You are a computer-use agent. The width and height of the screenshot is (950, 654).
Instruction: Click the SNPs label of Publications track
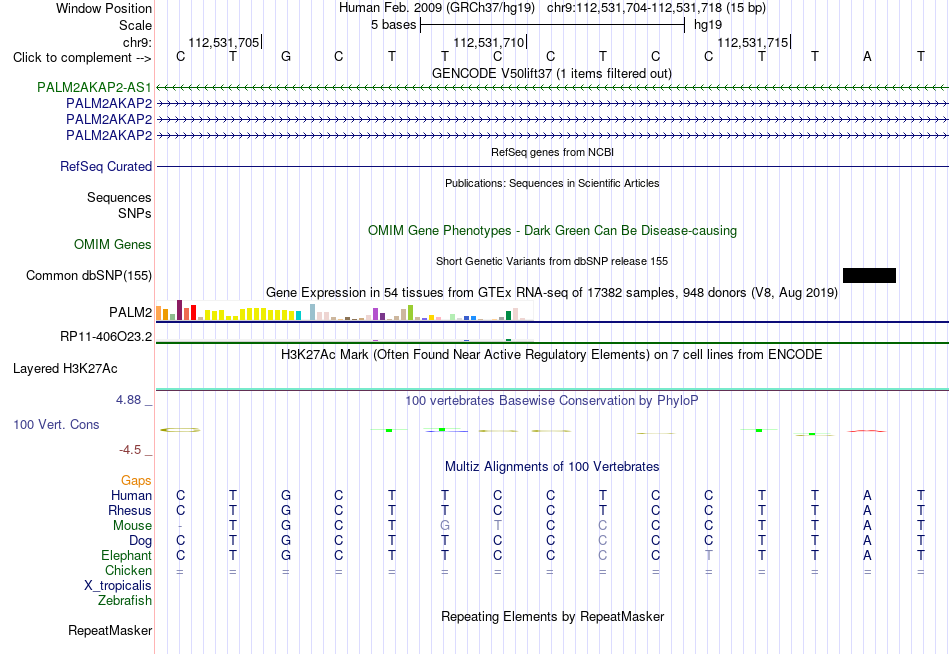click(135, 213)
